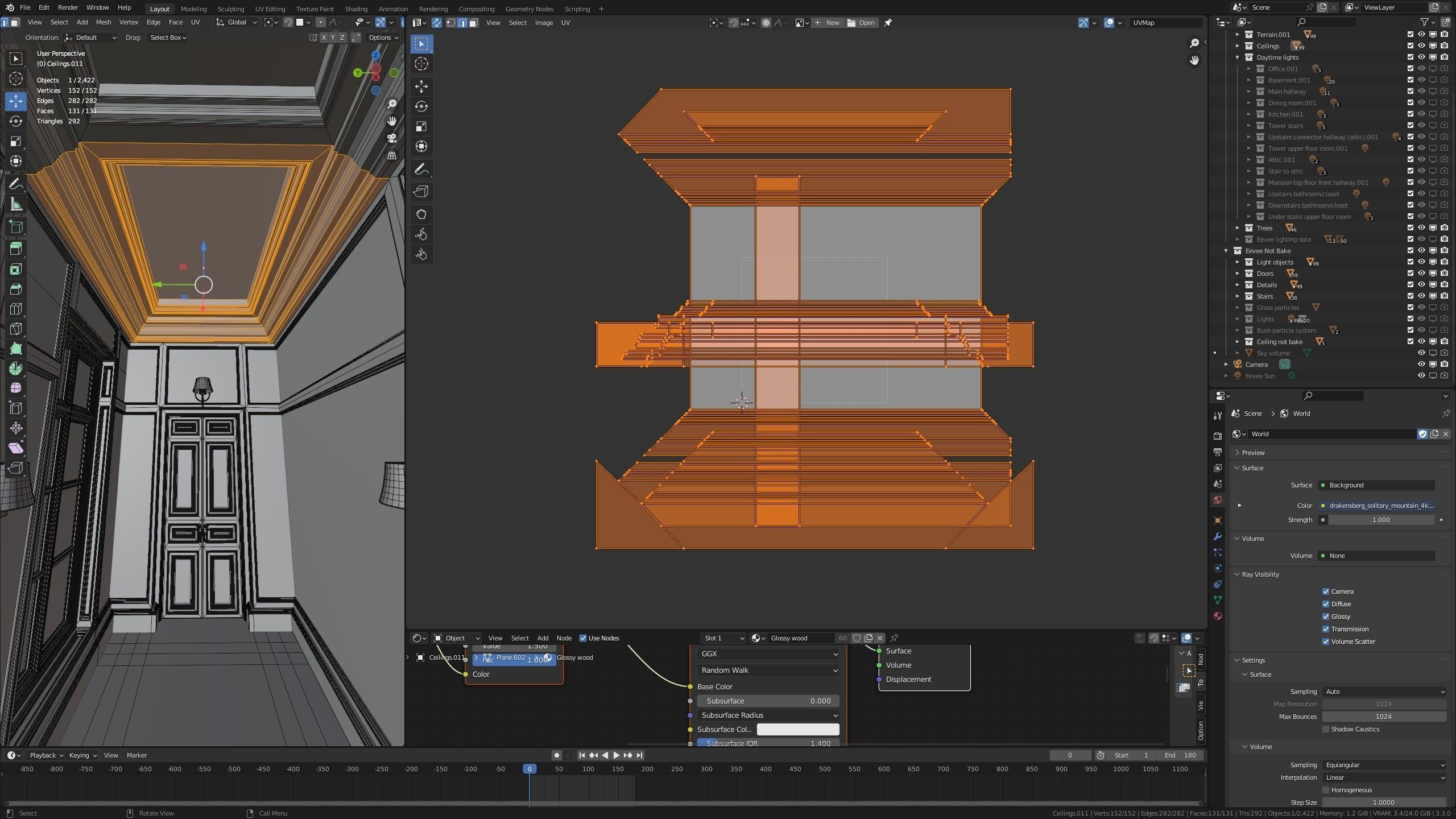Screen dimensions: 1456x819
Task: Switch to the Geometry Nodes workspace tab
Action: [x=529, y=9]
